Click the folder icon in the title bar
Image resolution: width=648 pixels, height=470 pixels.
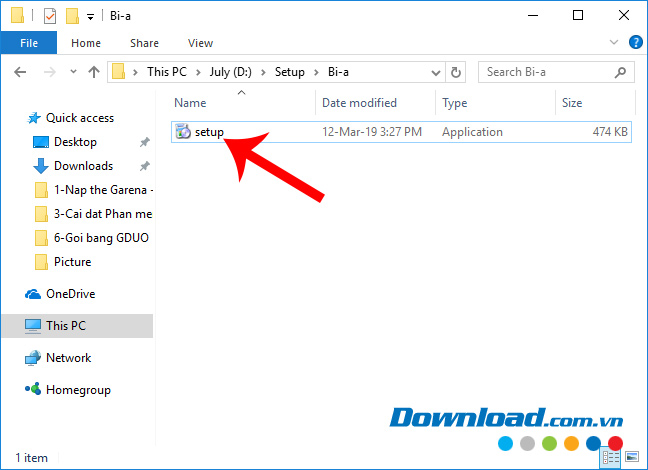(x=17, y=16)
